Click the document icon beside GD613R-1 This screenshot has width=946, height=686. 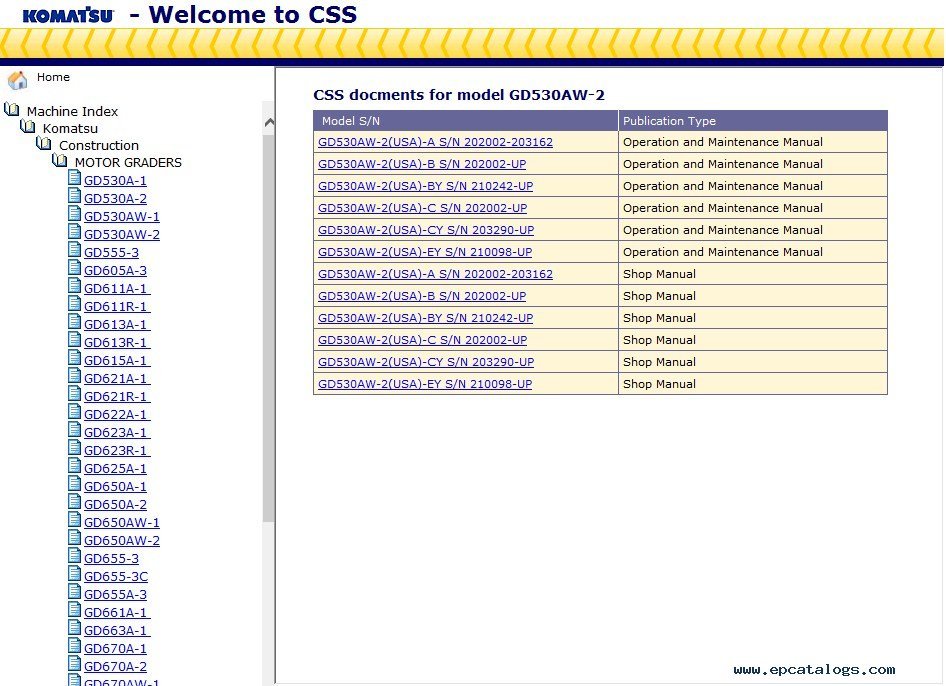tap(74, 340)
